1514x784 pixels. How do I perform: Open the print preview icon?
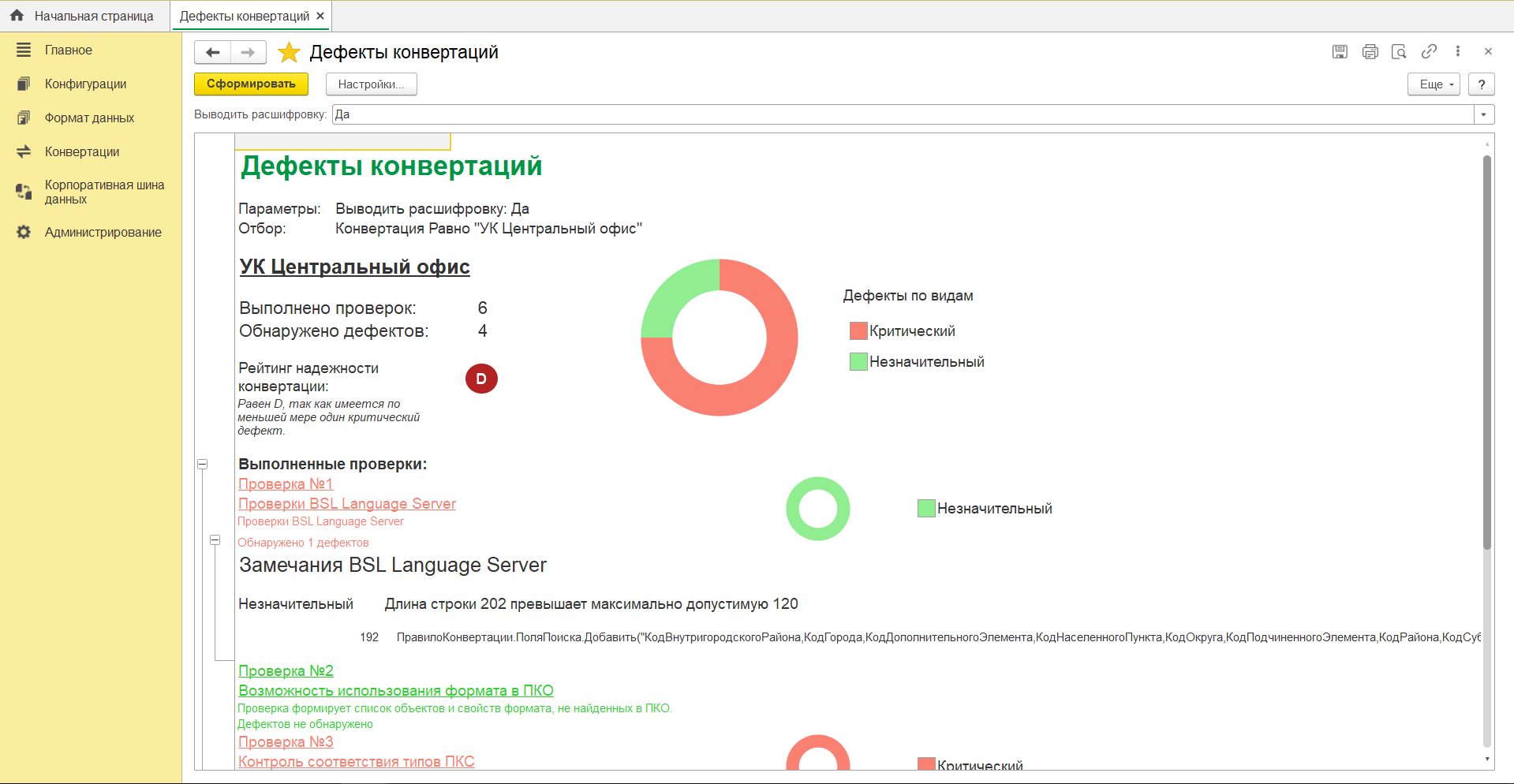[x=1399, y=52]
